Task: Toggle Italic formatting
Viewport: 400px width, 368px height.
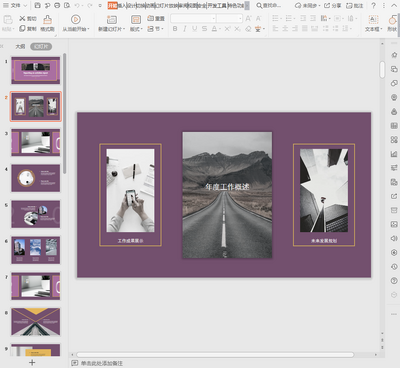Action: click(185, 29)
